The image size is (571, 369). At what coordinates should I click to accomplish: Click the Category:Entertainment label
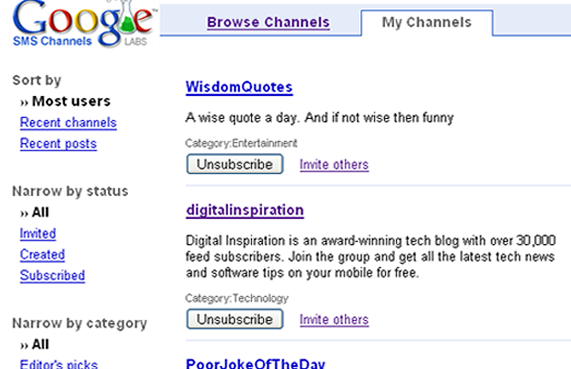point(241,143)
